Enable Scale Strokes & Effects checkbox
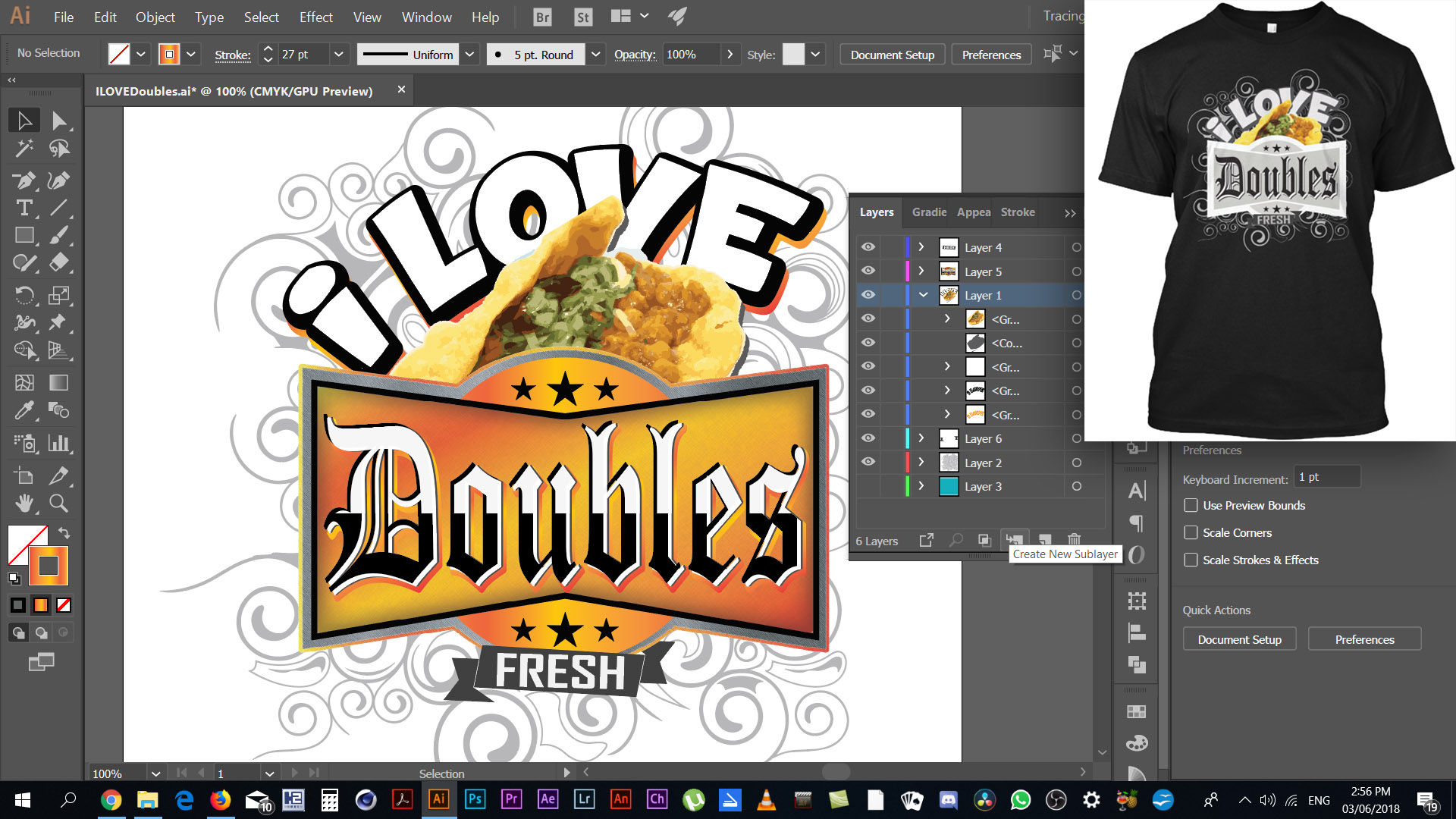This screenshot has height=819, width=1456. click(1191, 560)
